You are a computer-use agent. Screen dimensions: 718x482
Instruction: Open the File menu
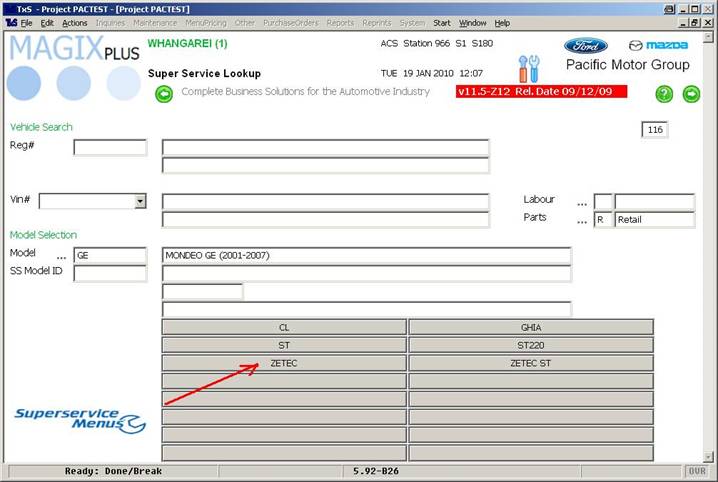[25, 23]
